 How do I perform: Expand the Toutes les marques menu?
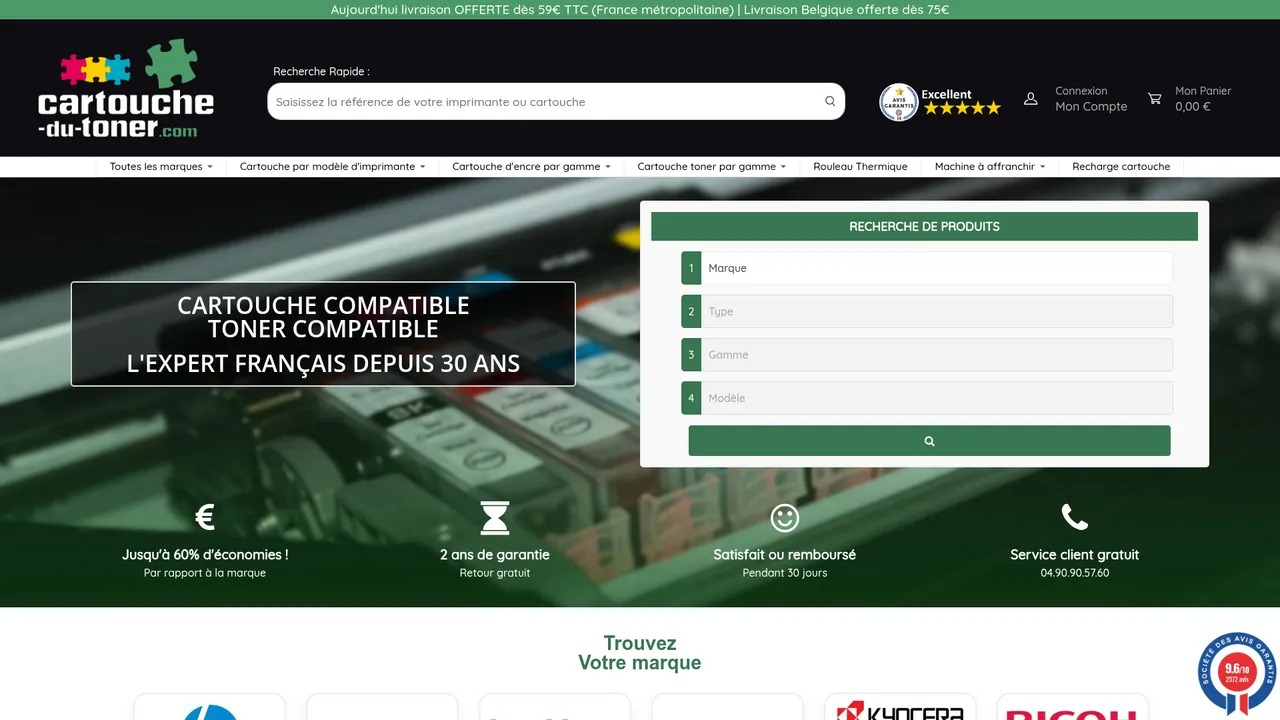pyautogui.click(x=161, y=167)
